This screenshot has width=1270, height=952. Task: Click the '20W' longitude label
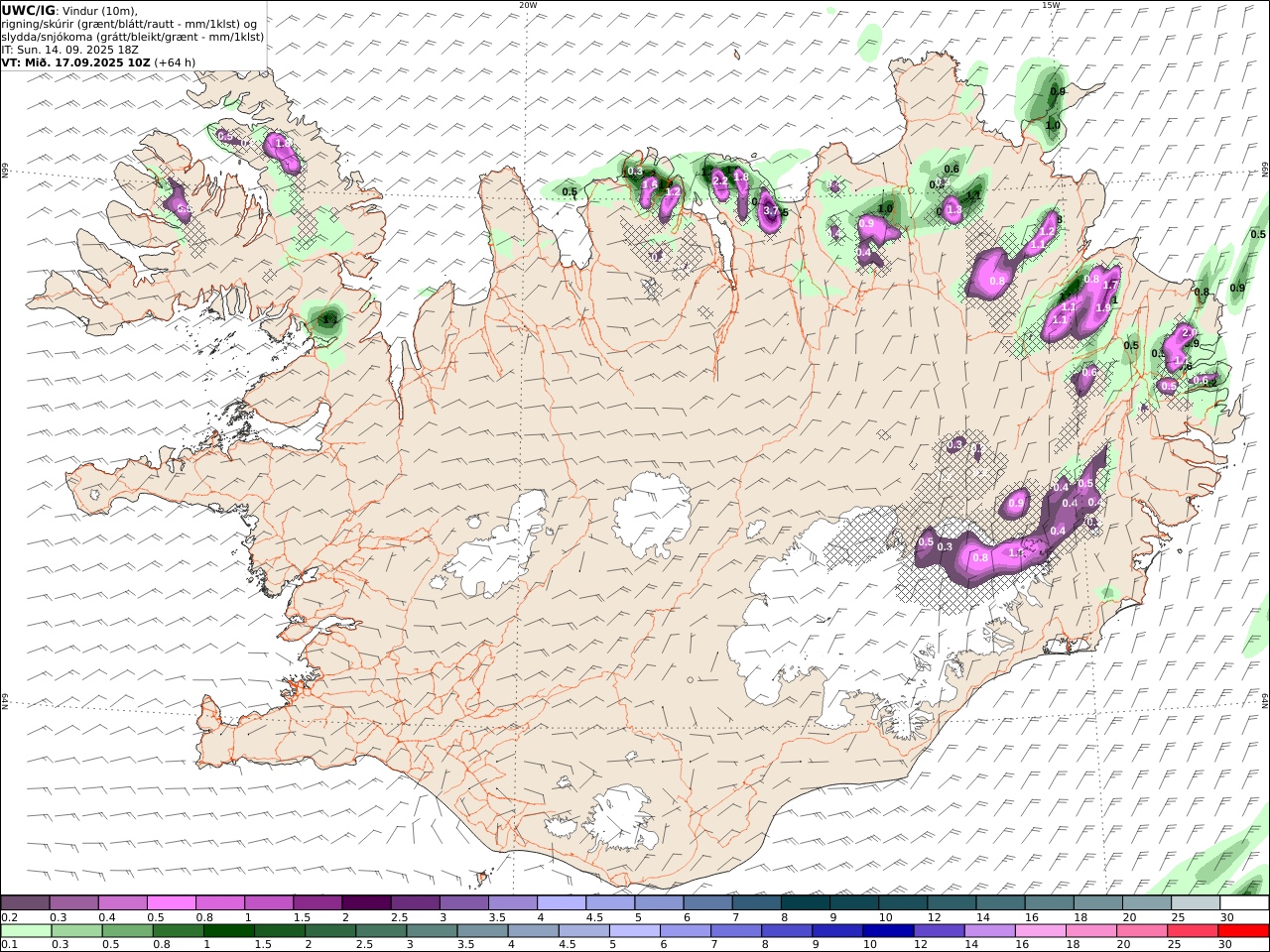click(x=528, y=5)
